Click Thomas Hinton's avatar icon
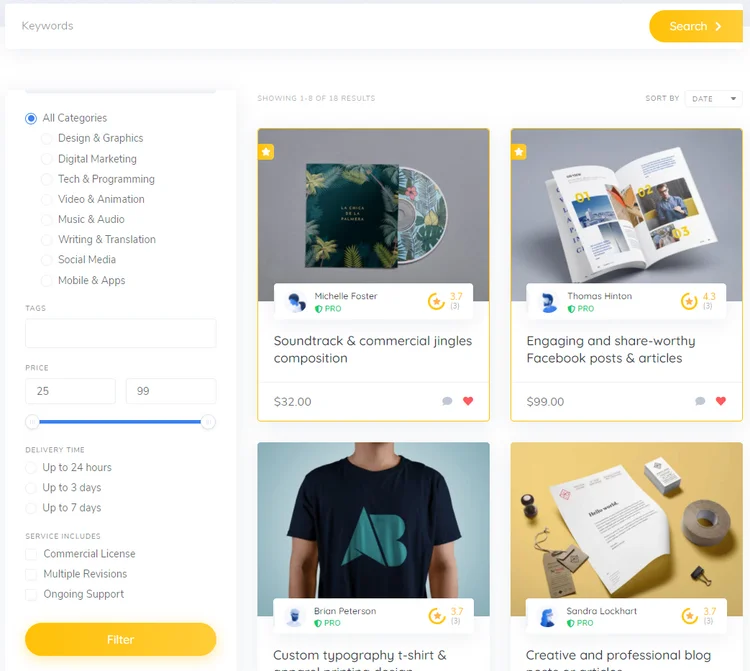 click(548, 302)
